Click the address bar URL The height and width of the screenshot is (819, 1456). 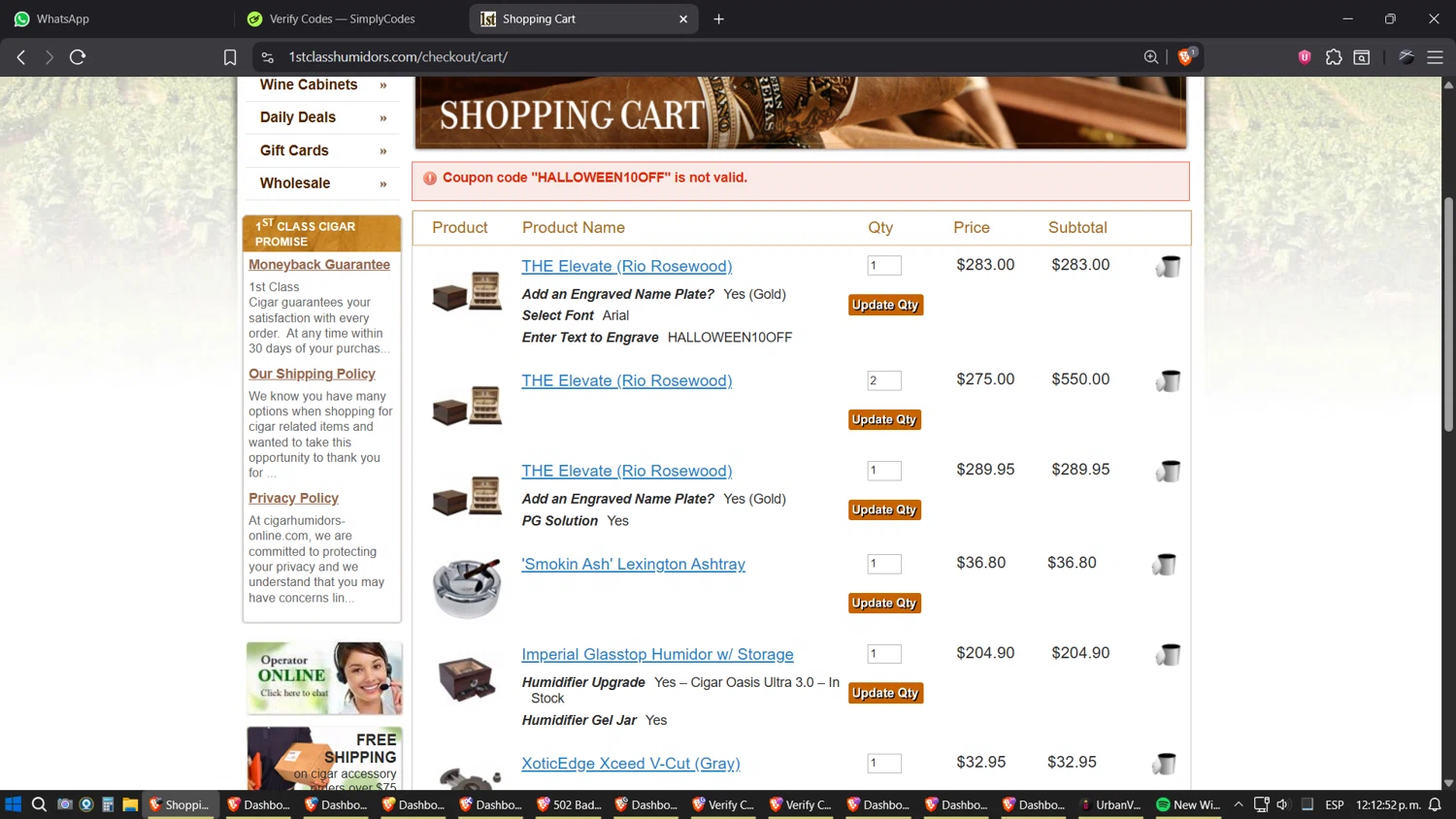coord(398,57)
